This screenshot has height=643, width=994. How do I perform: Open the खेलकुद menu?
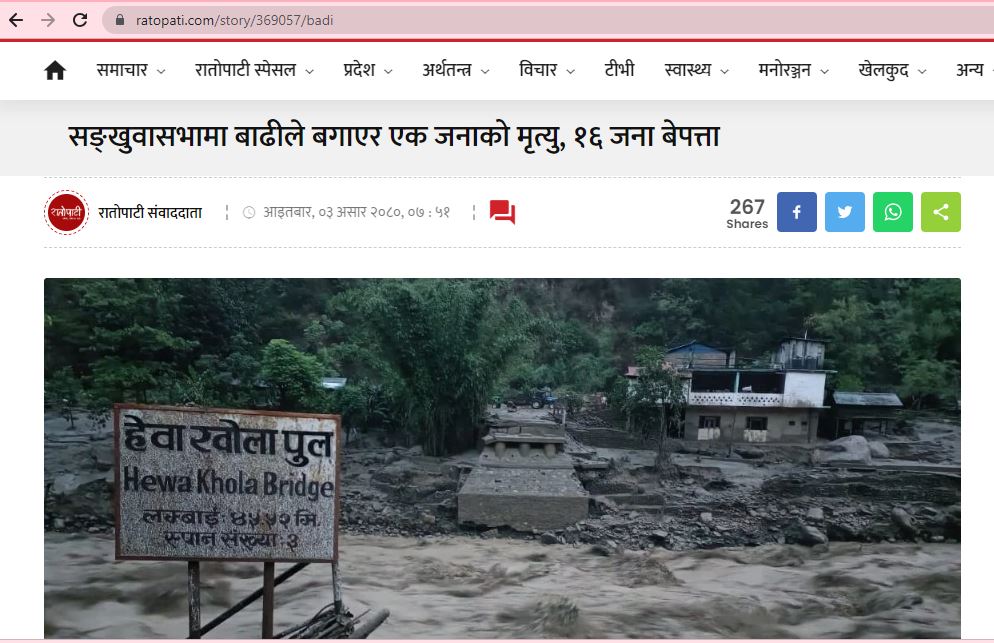point(892,70)
